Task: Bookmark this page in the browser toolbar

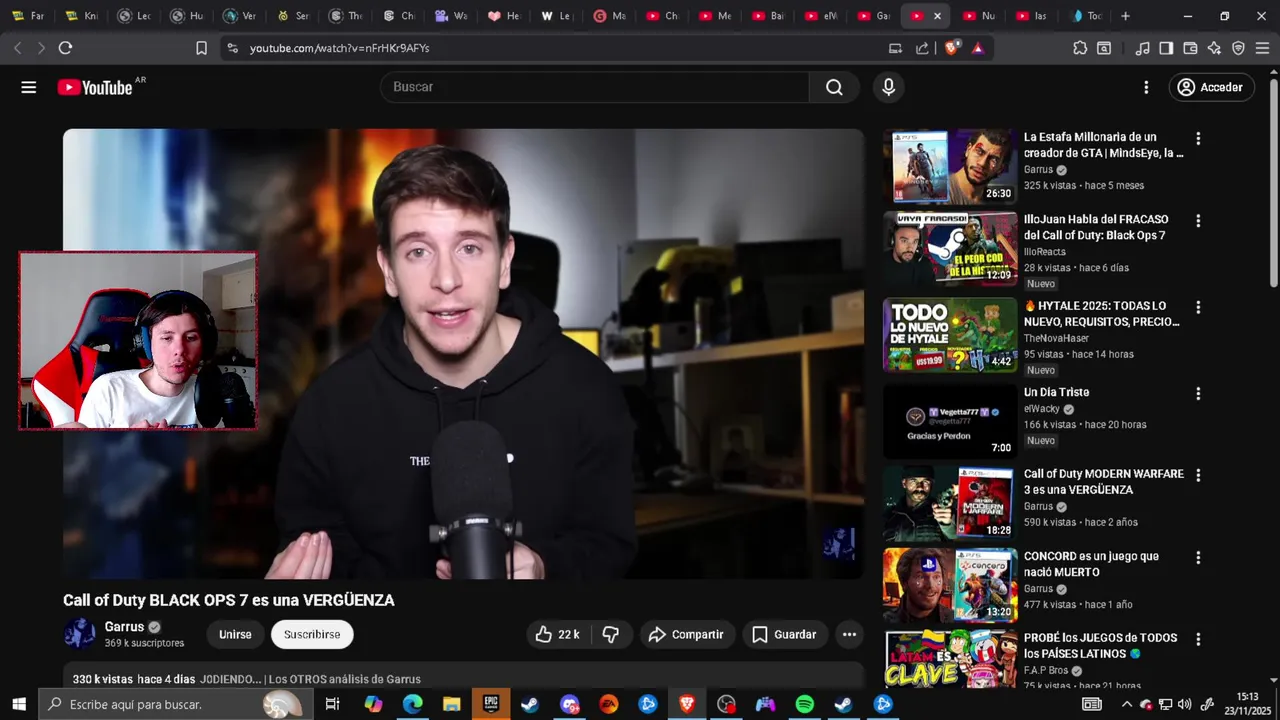Action: 201,47
